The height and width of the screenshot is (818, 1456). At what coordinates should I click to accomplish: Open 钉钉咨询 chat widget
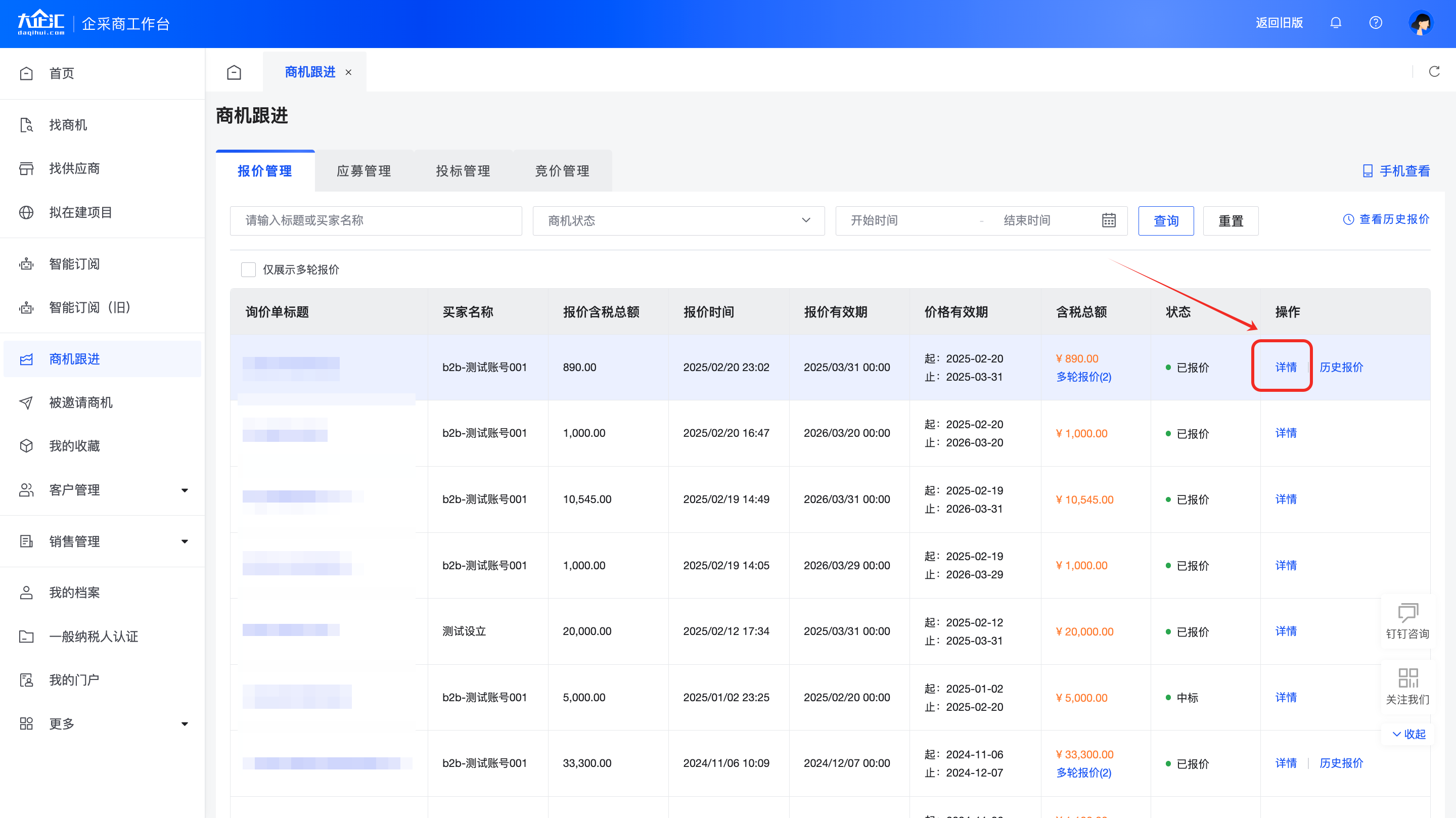point(1407,621)
